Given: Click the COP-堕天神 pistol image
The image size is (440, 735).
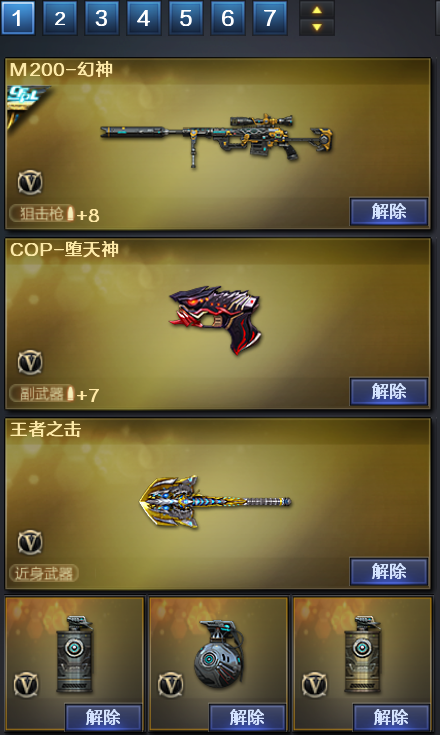Looking at the screenshot, I should pyautogui.click(x=215, y=320).
